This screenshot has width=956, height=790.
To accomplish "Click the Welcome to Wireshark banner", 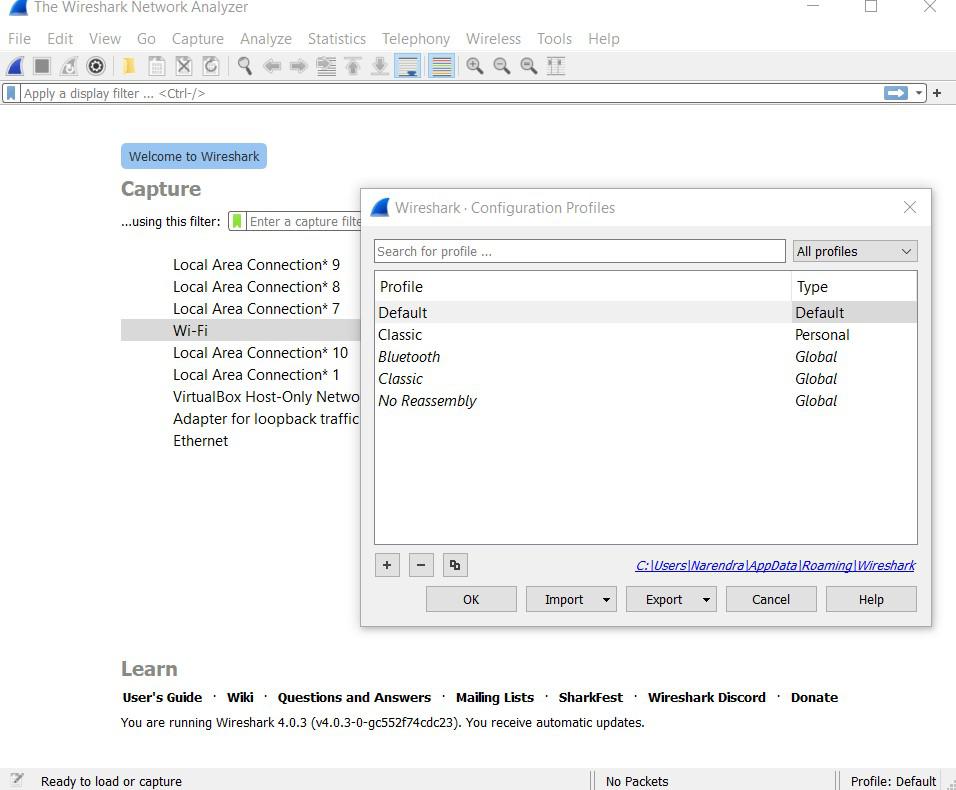I will pos(194,156).
